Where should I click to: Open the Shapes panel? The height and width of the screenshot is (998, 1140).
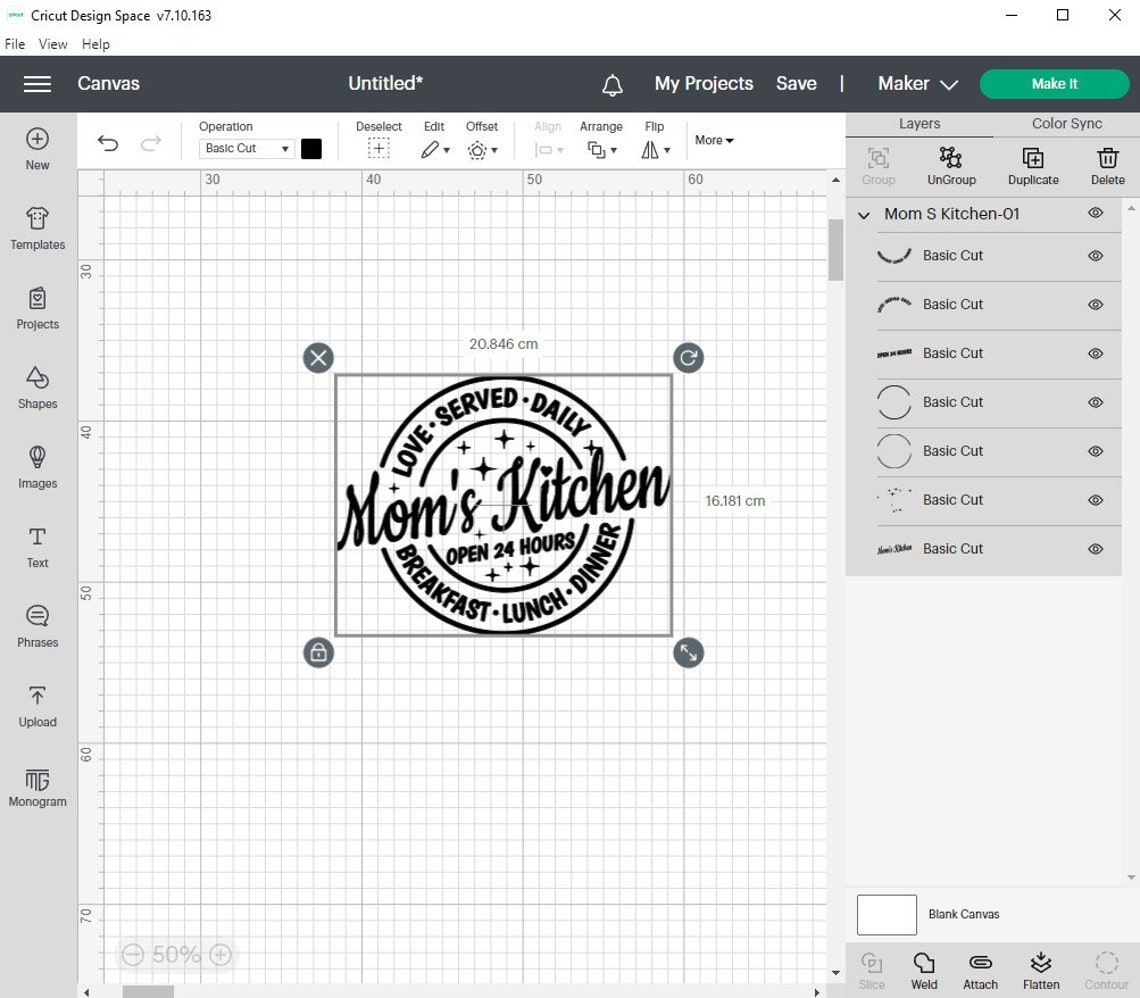[x=37, y=386]
